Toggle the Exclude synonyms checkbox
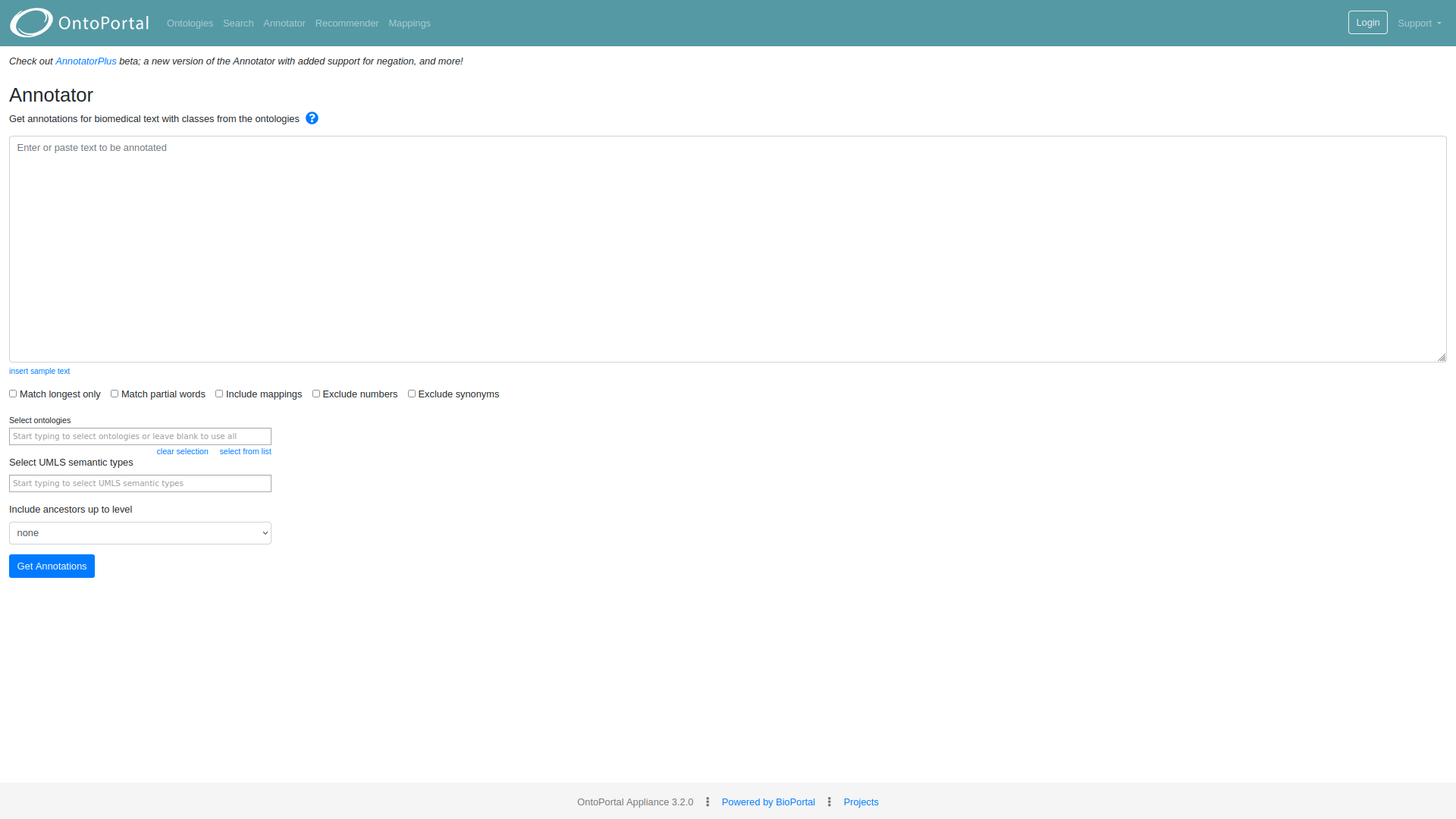The height and width of the screenshot is (819, 1456). click(412, 393)
